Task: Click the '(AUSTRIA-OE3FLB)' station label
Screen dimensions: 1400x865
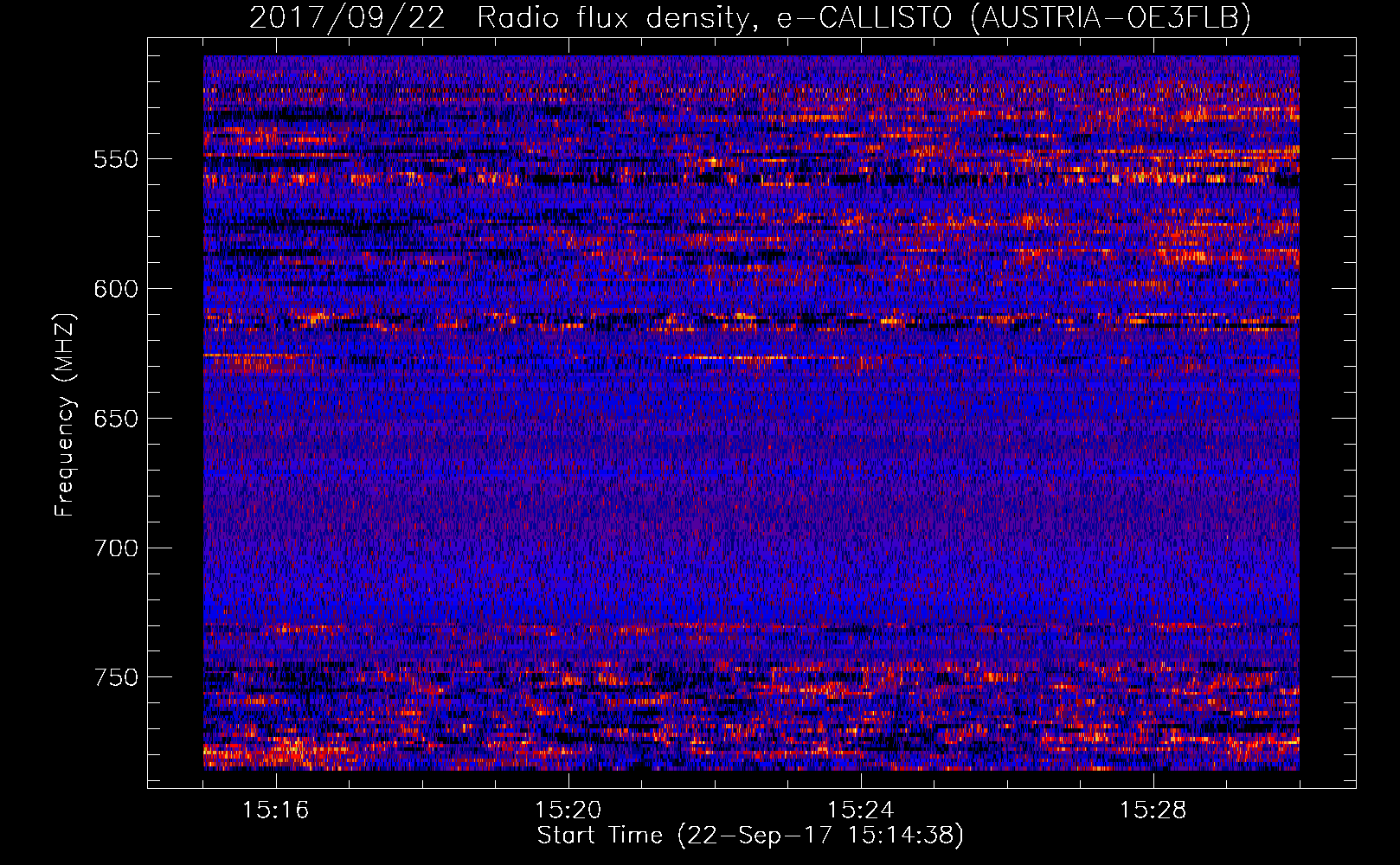Action: coord(1111,17)
